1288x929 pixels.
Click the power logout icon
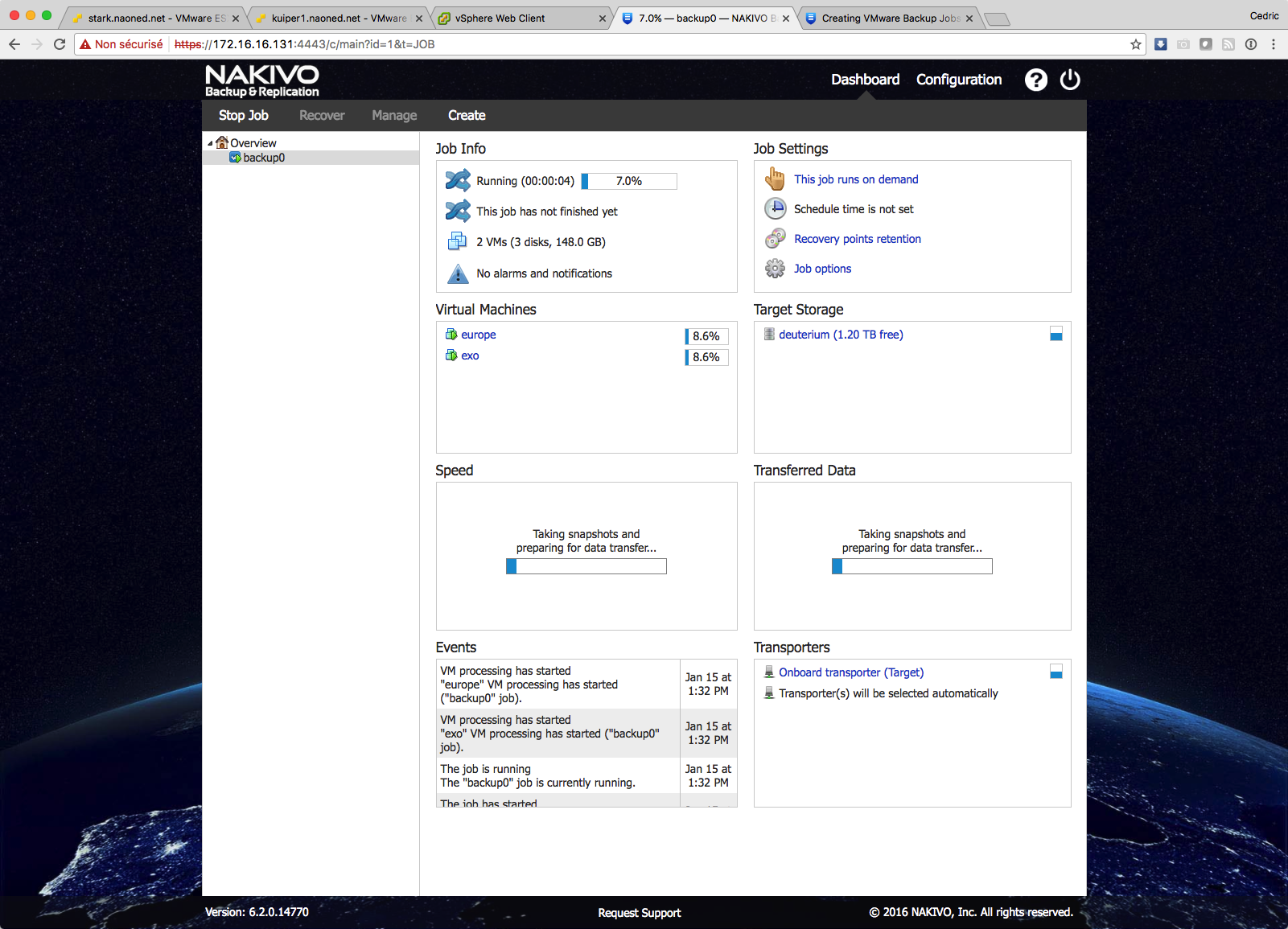coord(1069,80)
